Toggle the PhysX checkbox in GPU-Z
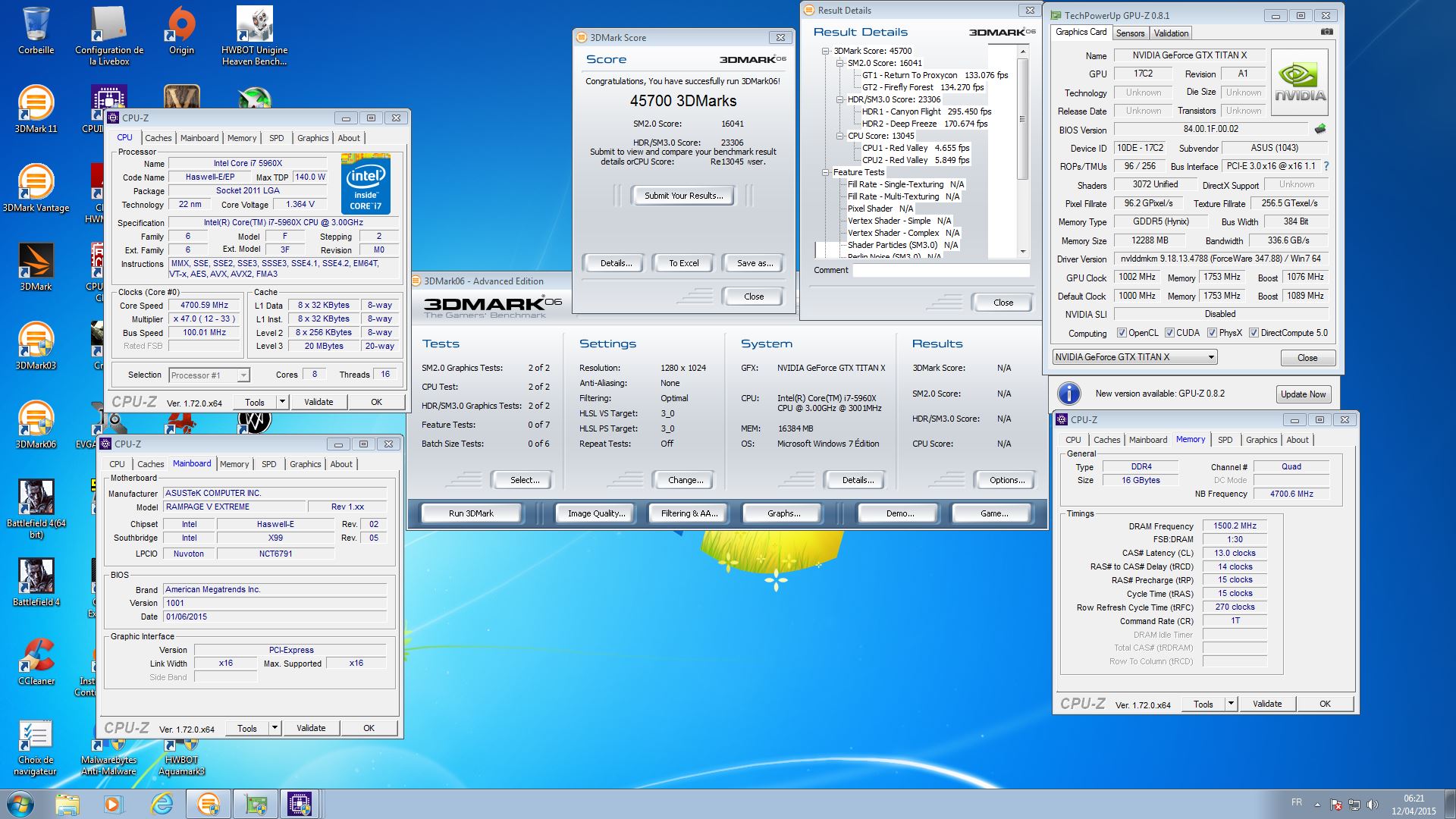This screenshot has width=1456, height=819. [1212, 333]
